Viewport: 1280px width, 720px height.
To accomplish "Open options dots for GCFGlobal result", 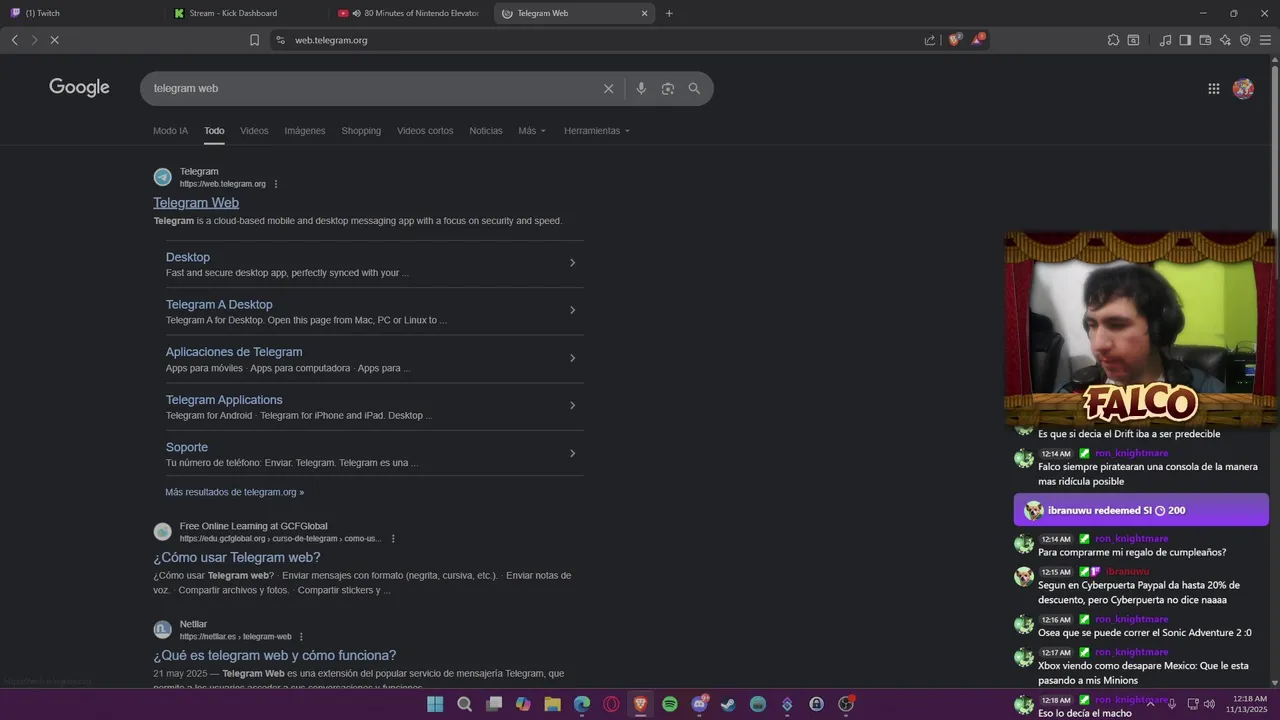I will coord(393,539).
